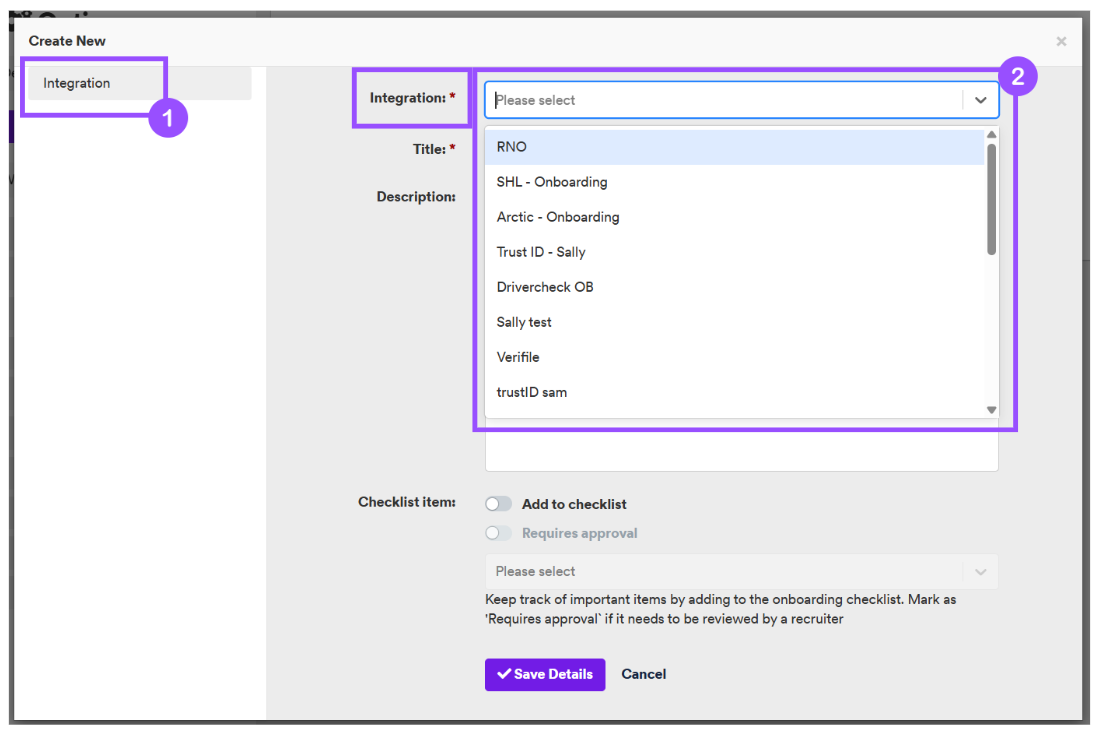Choose Sally test option
Viewport: 1093px width, 731px height.
[x=734, y=322]
